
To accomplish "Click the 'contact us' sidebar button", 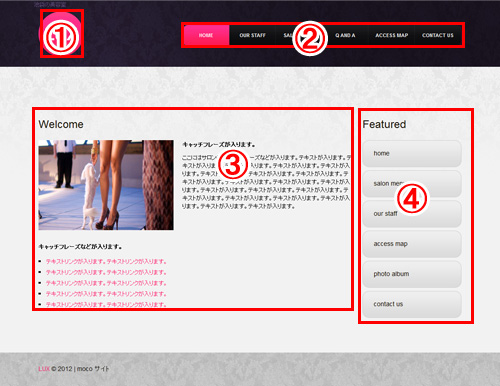I will pos(412,304).
